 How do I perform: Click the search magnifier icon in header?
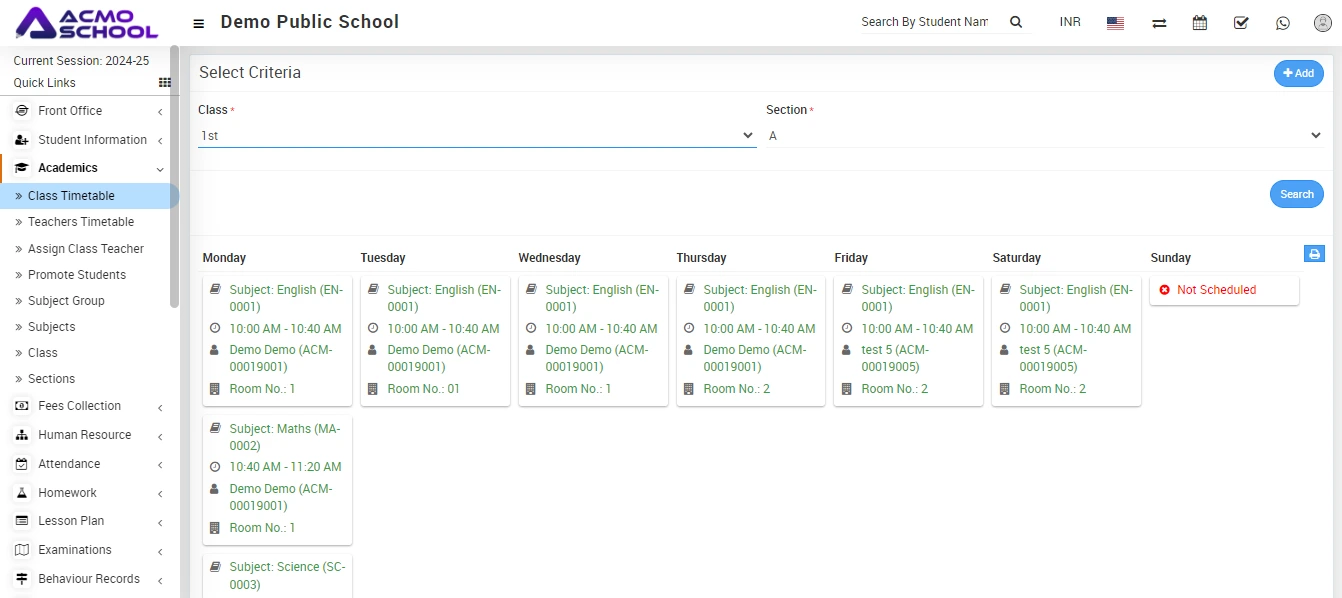[1016, 22]
